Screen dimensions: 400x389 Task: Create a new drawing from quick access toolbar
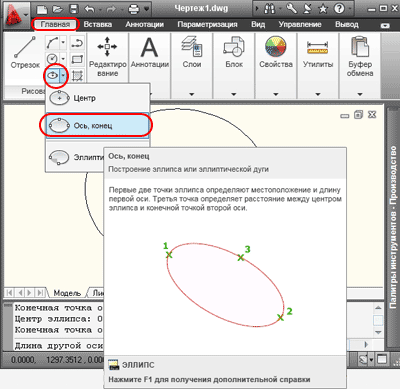click(42, 9)
